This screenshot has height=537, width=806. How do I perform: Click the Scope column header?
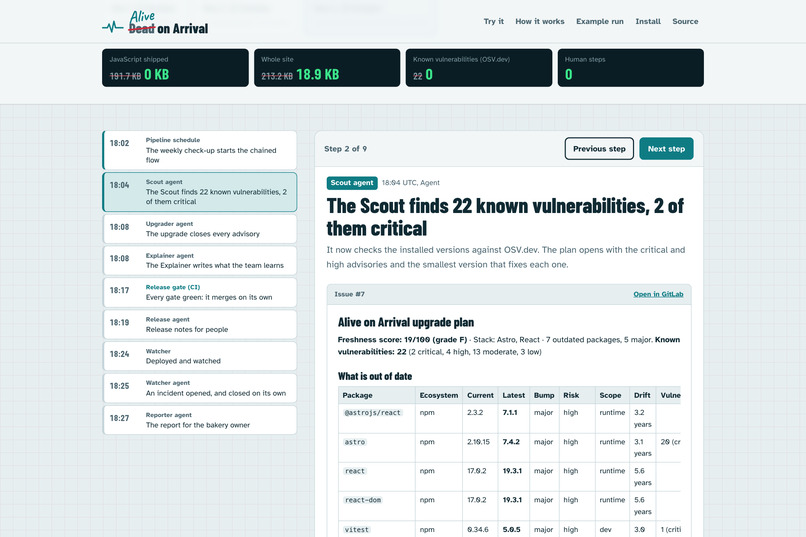coord(610,395)
